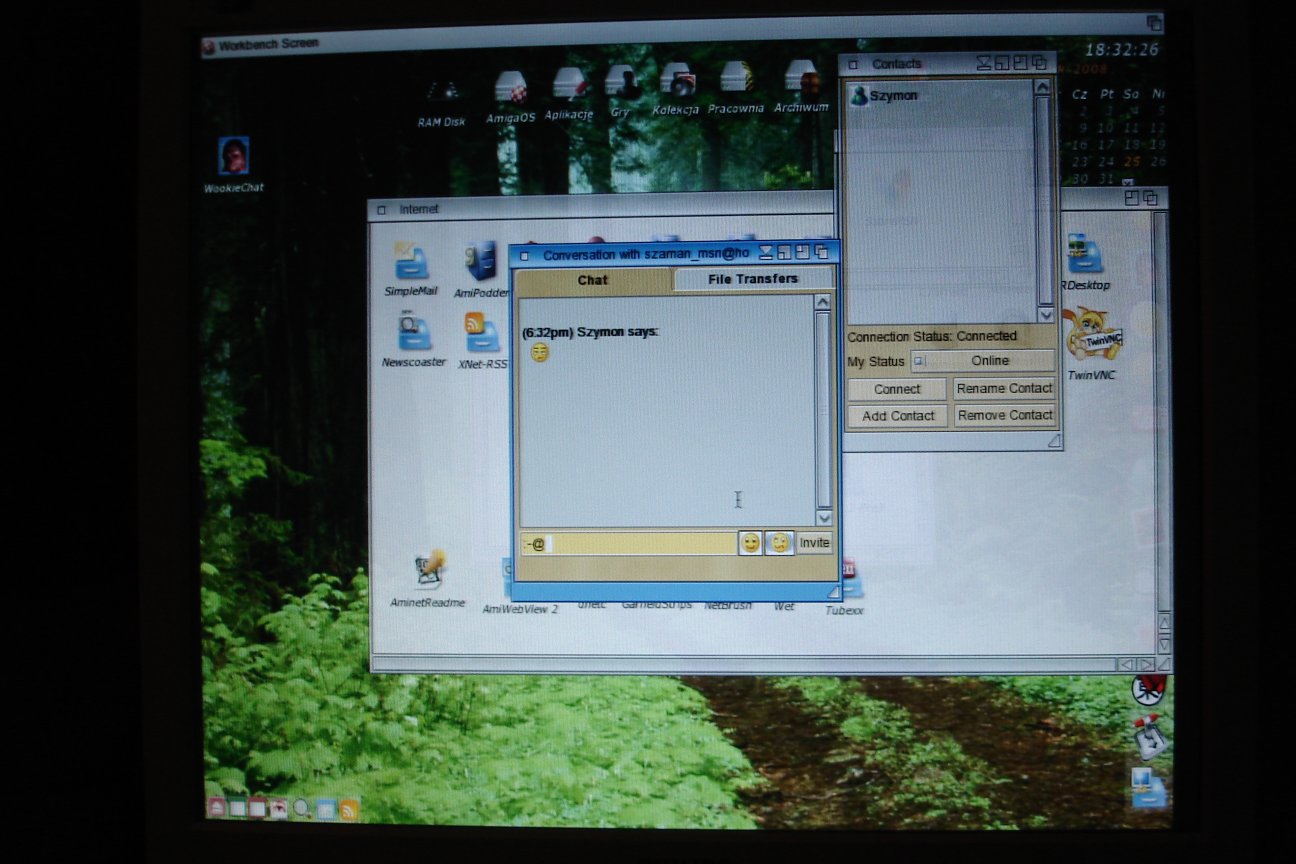The width and height of the screenshot is (1296, 864).
Task: Click the 18:32:26 clock display
Action: [1122, 49]
